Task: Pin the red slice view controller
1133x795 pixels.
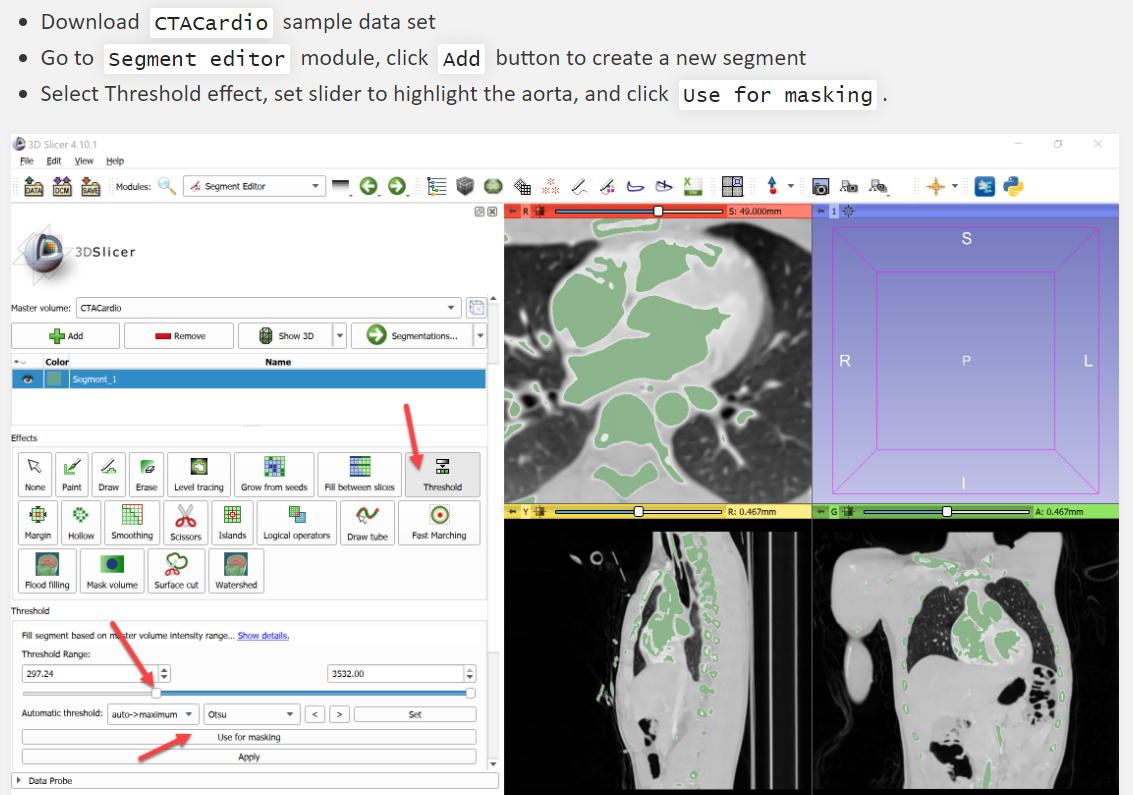Action: (x=513, y=211)
